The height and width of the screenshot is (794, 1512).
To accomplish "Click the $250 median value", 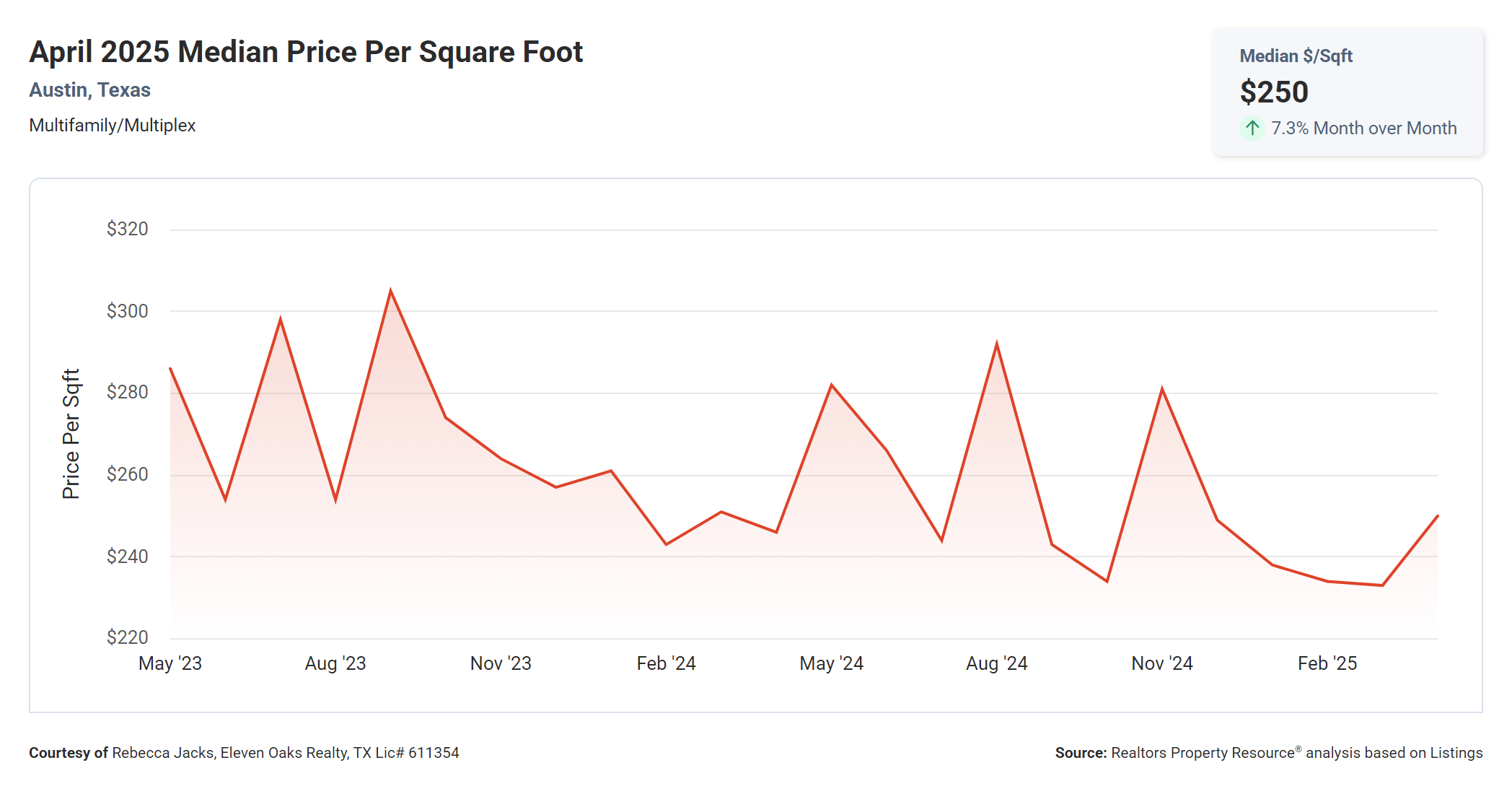I will click(x=1274, y=92).
